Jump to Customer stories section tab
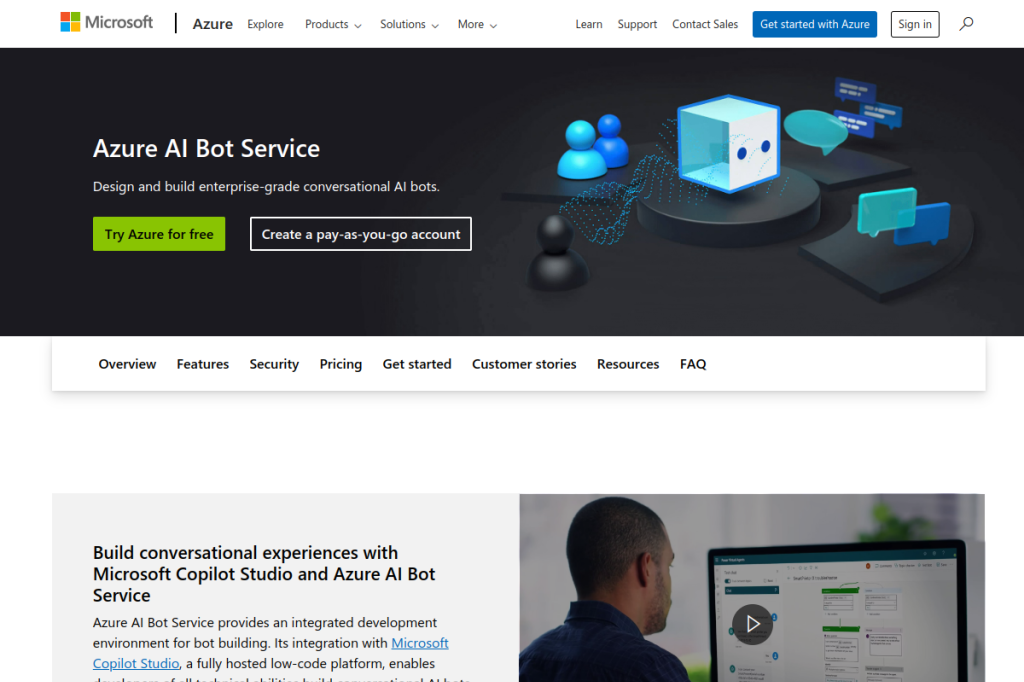1024x682 pixels. pos(524,364)
